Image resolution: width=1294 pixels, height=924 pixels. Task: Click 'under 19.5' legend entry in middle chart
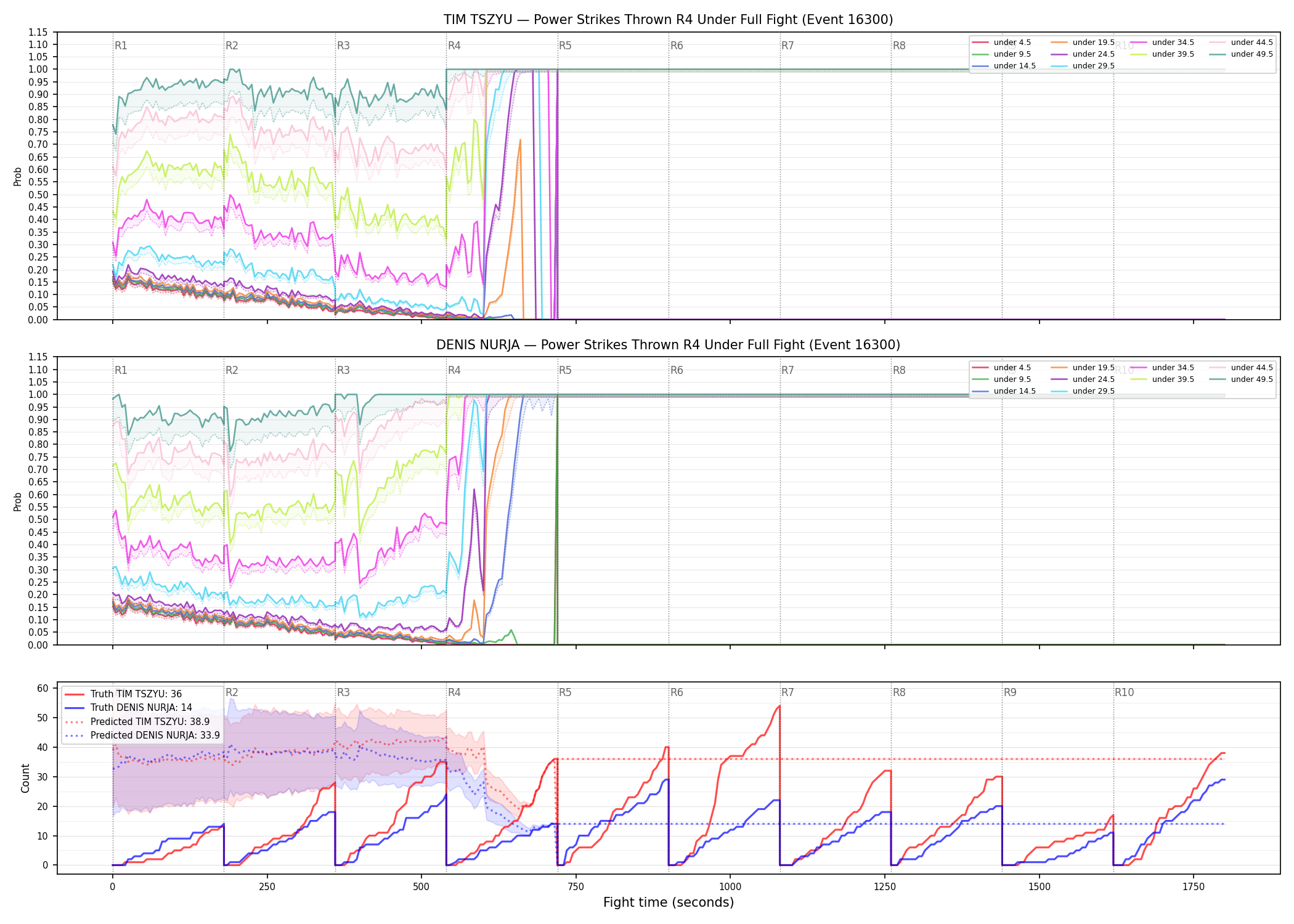(x=1083, y=368)
